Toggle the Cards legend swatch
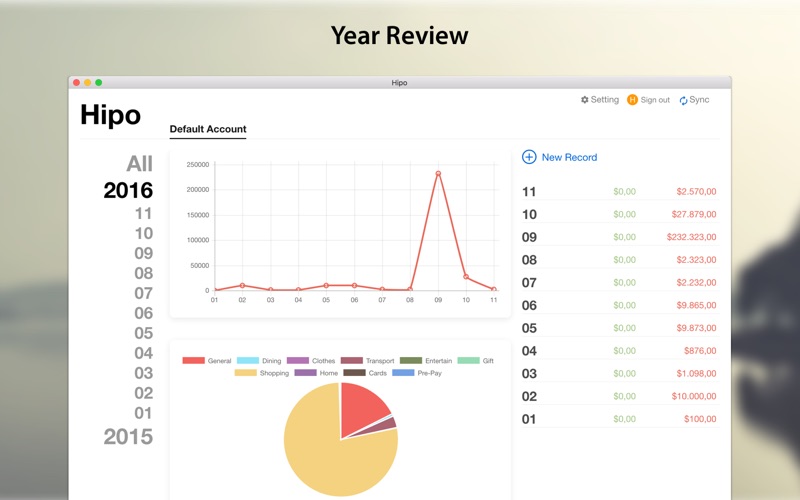The height and width of the screenshot is (500, 800). click(355, 373)
